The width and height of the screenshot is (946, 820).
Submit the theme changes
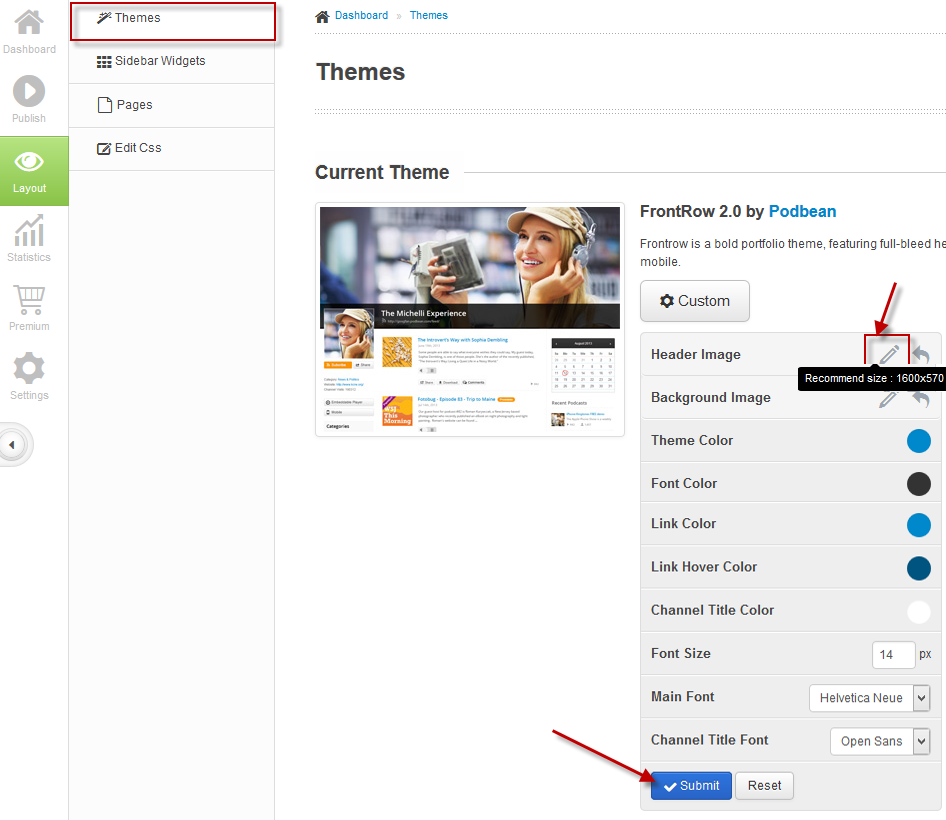pos(691,786)
